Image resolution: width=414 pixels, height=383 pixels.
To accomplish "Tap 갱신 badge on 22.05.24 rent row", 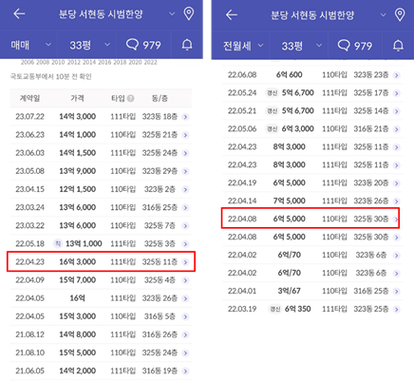I will pos(272,93).
